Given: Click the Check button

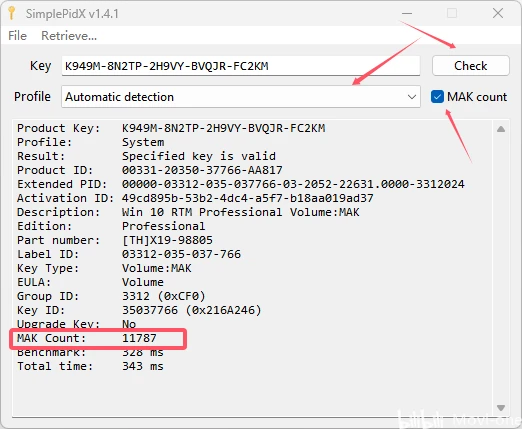Looking at the screenshot, I should tap(471, 66).
